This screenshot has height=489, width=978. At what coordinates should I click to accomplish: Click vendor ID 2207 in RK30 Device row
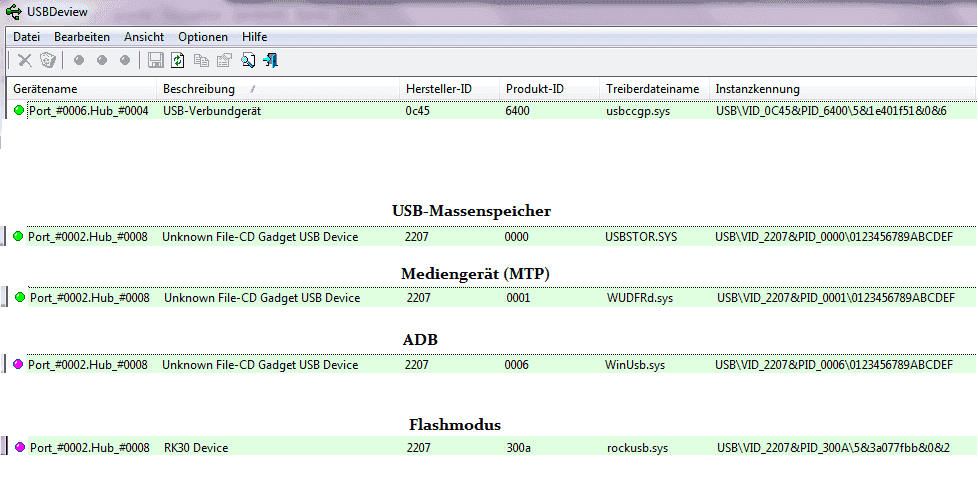[x=418, y=448]
